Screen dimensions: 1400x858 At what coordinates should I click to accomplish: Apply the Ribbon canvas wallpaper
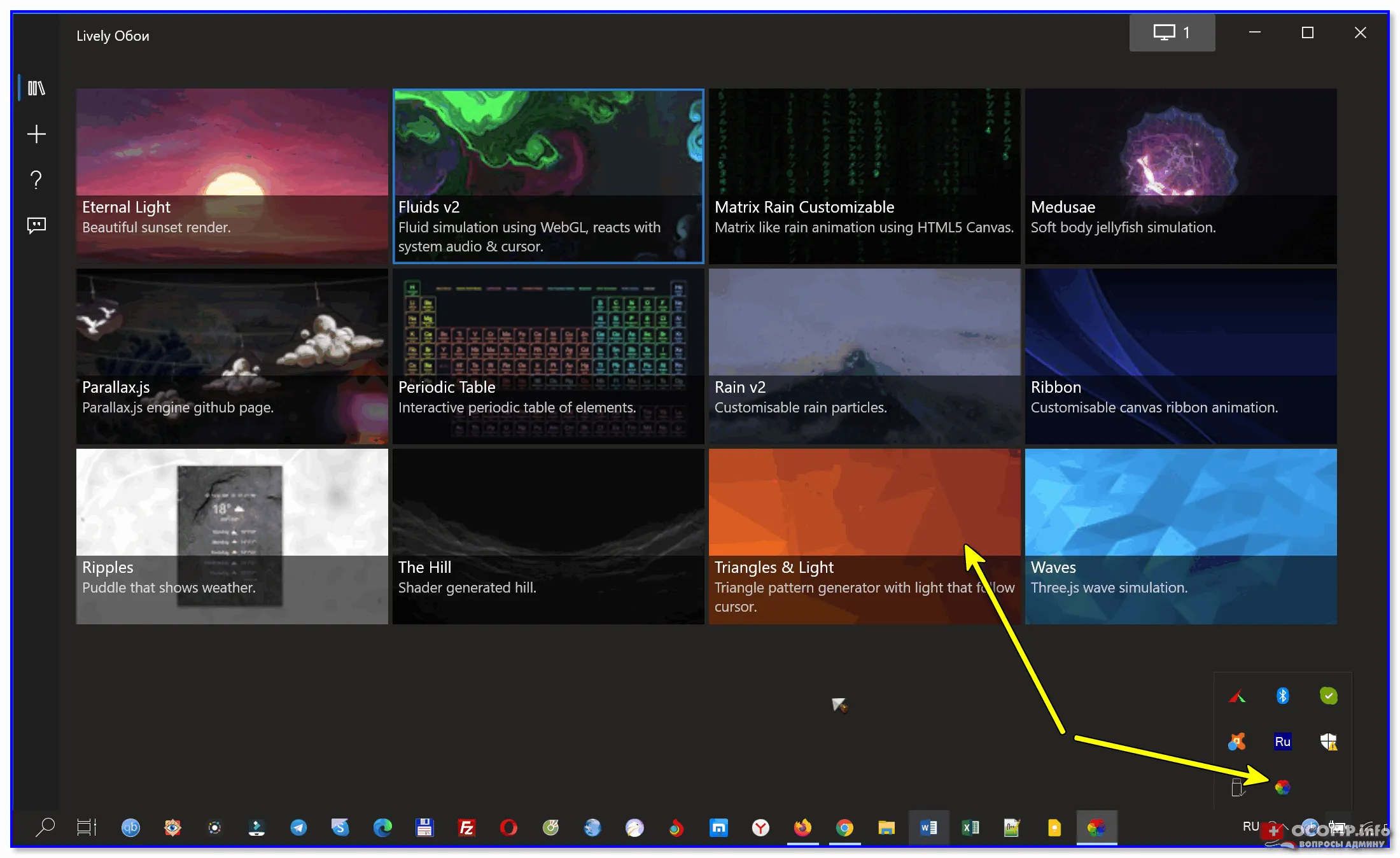pyautogui.click(x=1180, y=356)
